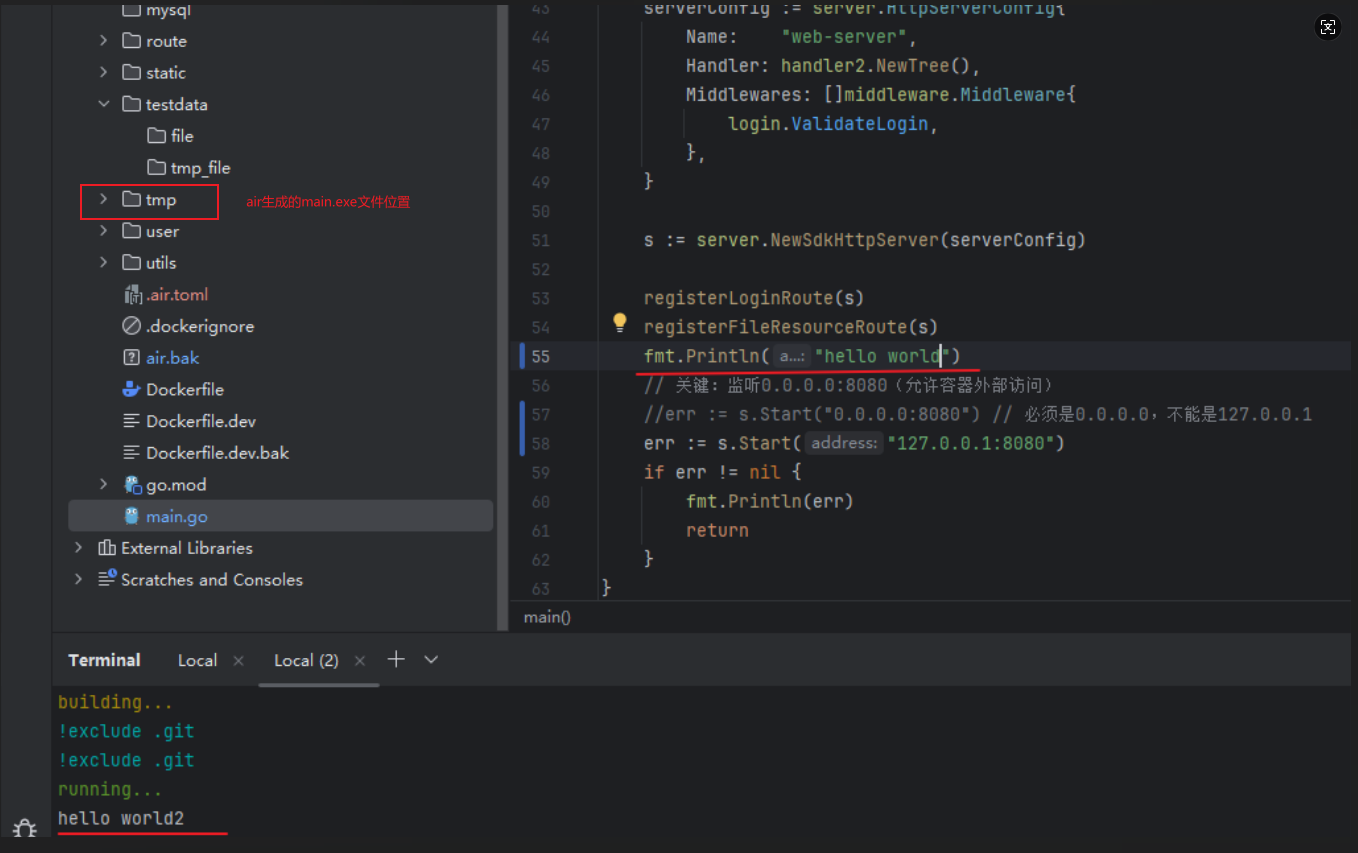
Task: Expand the route folder chevron
Action: click(x=104, y=41)
